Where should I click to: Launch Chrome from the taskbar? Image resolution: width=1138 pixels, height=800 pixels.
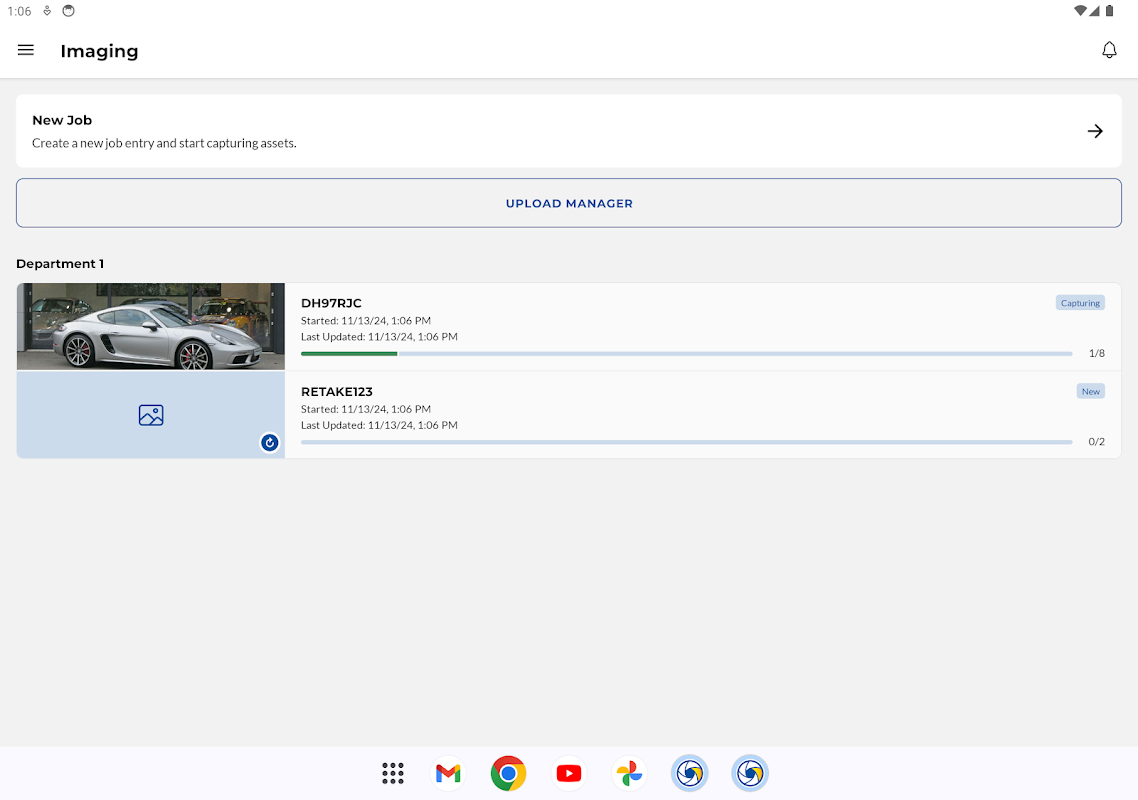(508, 773)
